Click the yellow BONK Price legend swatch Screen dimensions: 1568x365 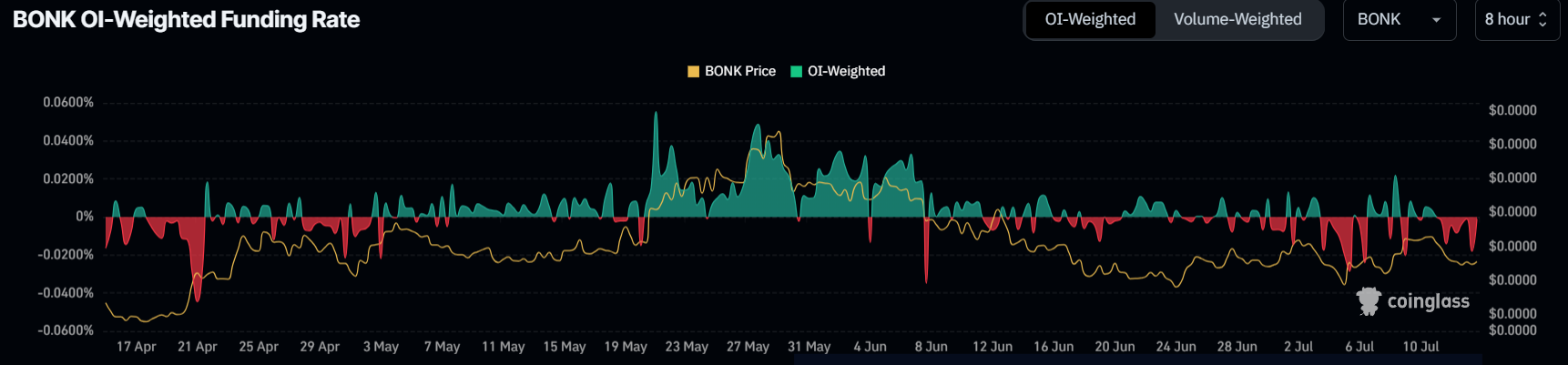(x=694, y=71)
